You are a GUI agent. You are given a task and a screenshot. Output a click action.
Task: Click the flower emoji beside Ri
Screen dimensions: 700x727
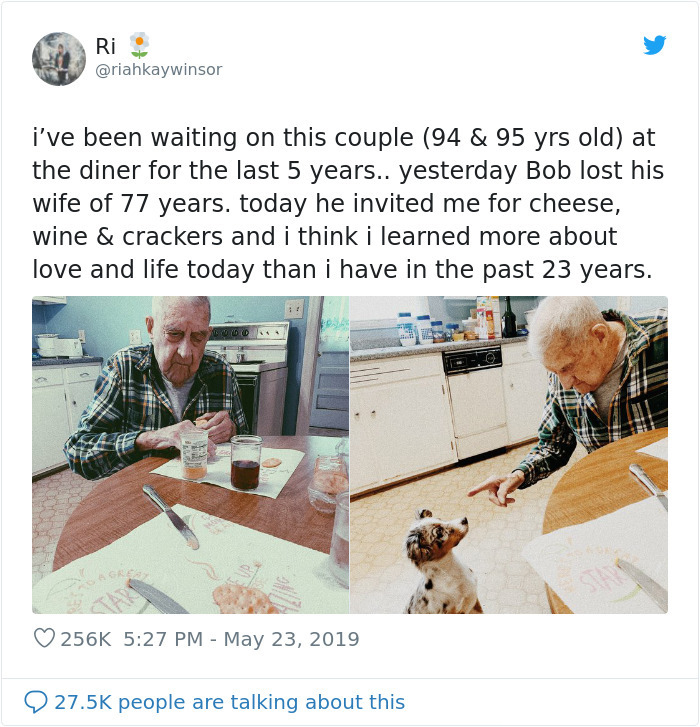(x=138, y=45)
